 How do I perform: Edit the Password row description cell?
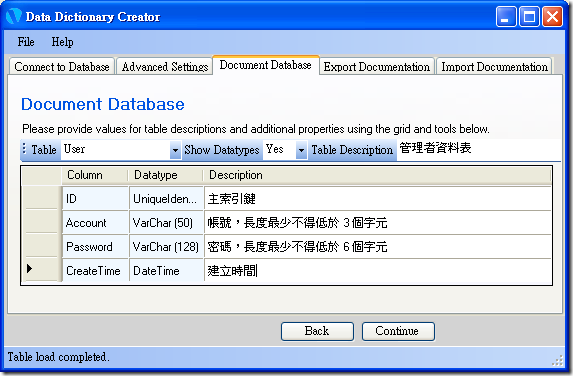coord(377,247)
